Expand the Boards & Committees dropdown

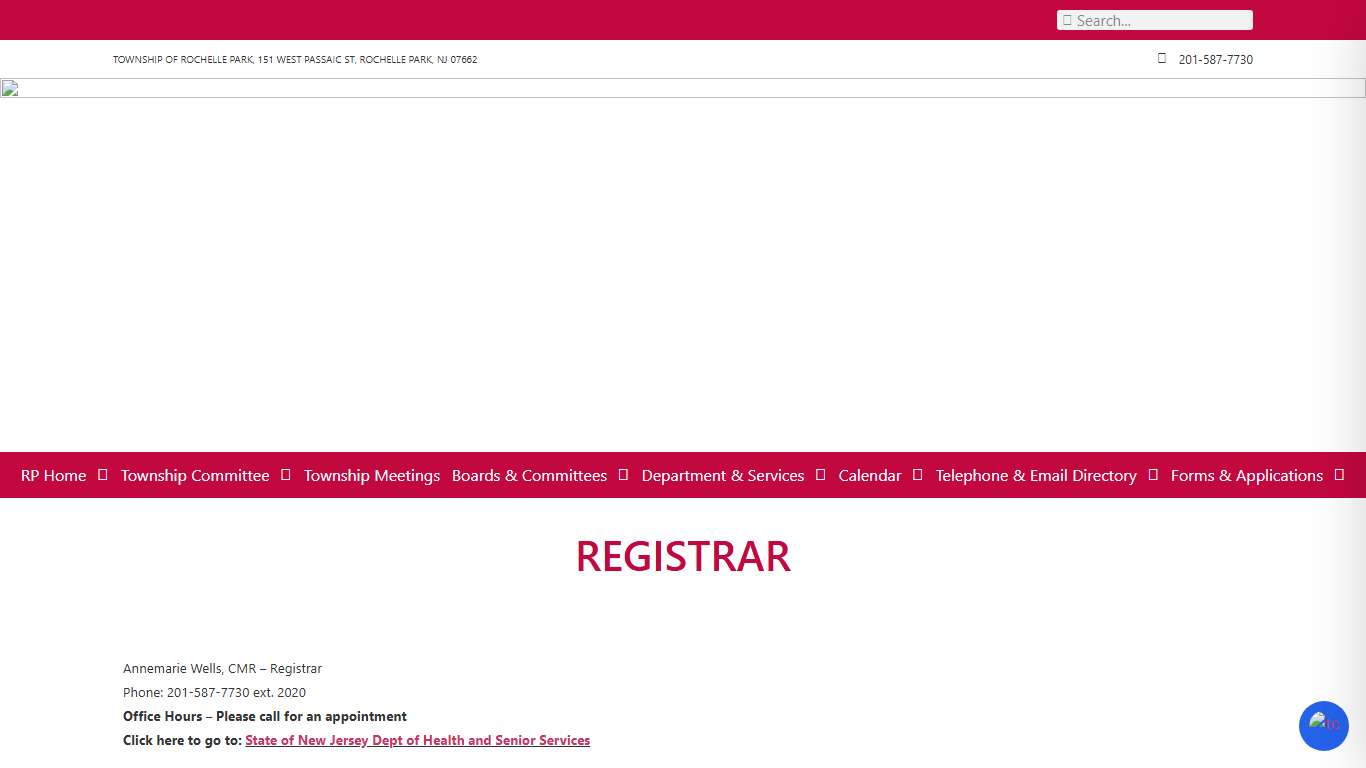tap(622, 475)
